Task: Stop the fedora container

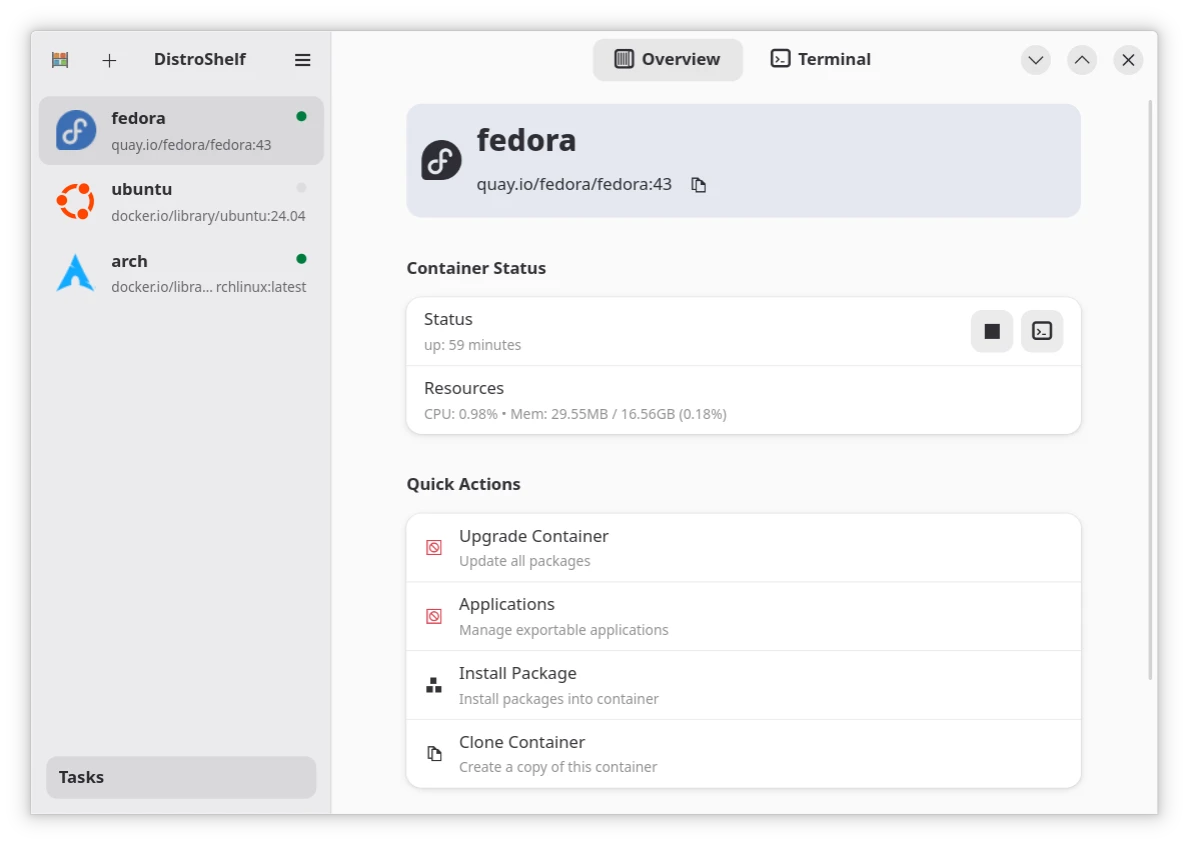Action: (x=991, y=331)
